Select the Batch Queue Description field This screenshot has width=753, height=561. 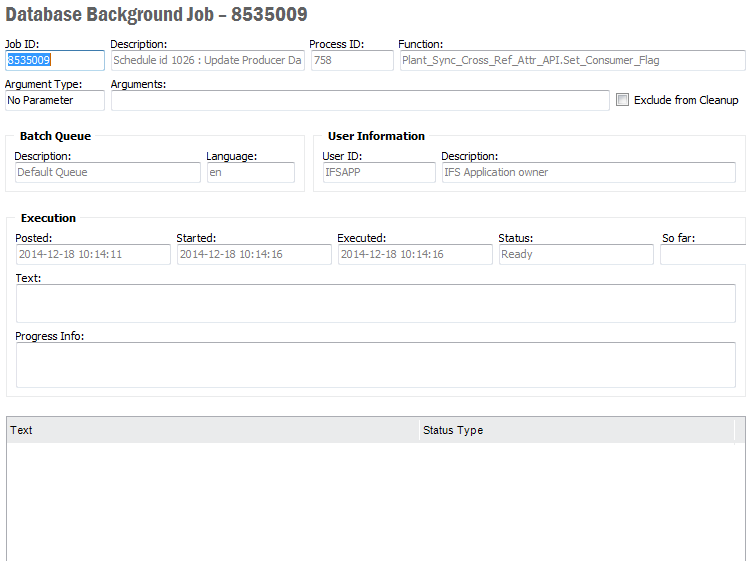[107, 173]
